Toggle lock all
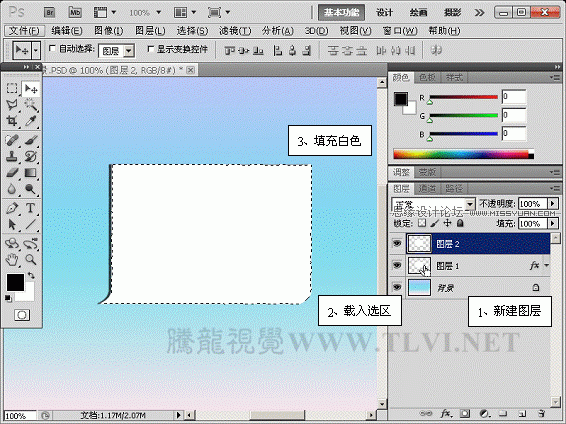This screenshot has width=566, height=424. pyautogui.click(x=460, y=223)
